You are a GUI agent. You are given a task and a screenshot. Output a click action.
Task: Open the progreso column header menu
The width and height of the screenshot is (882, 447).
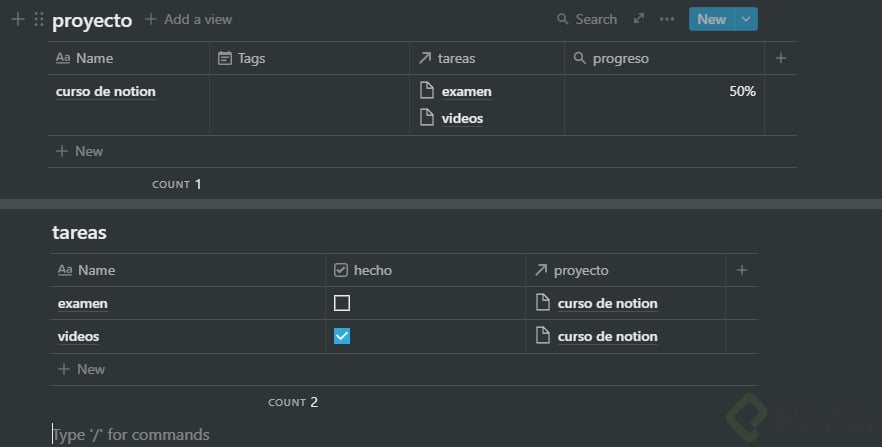[x=620, y=58]
